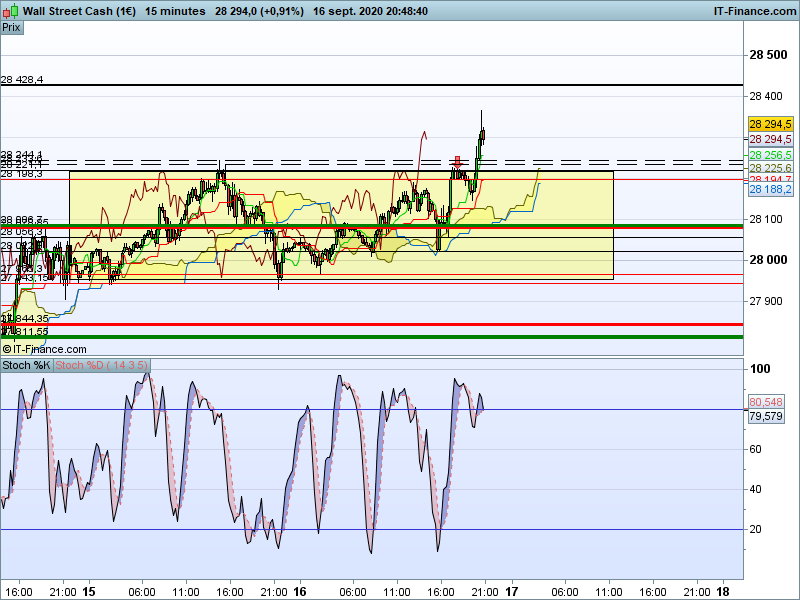Click the 80,548 stochastic %D value label
The height and width of the screenshot is (600, 800).
tap(766, 402)
